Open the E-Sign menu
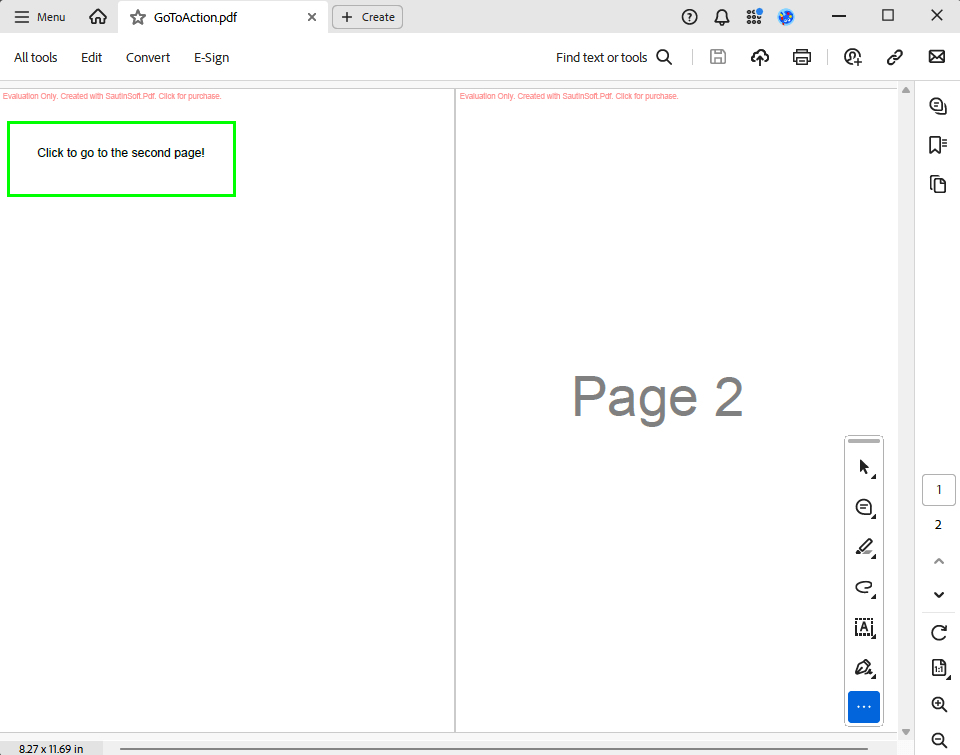The height and width of the screenshot is (755, 960). click(x=211, y=57)
